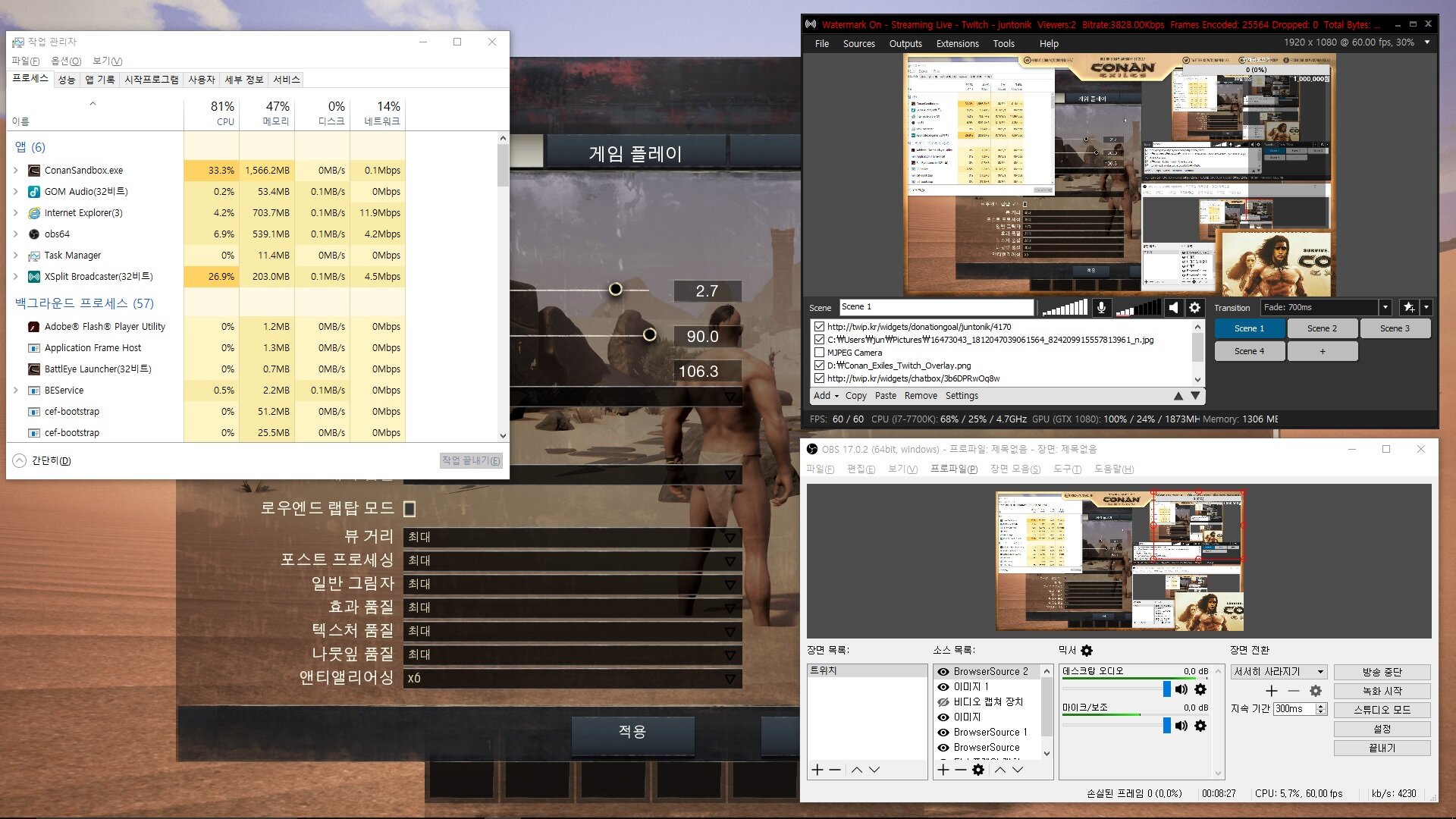Mute the microphone in XSplit
Image resolution: width=1456 pixels, height=819 pixels.
(1101, 308)
